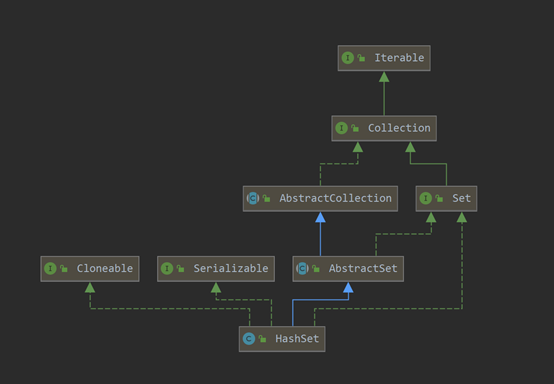Click the lock icon on the AbstractCollection node

pos(266,198)
